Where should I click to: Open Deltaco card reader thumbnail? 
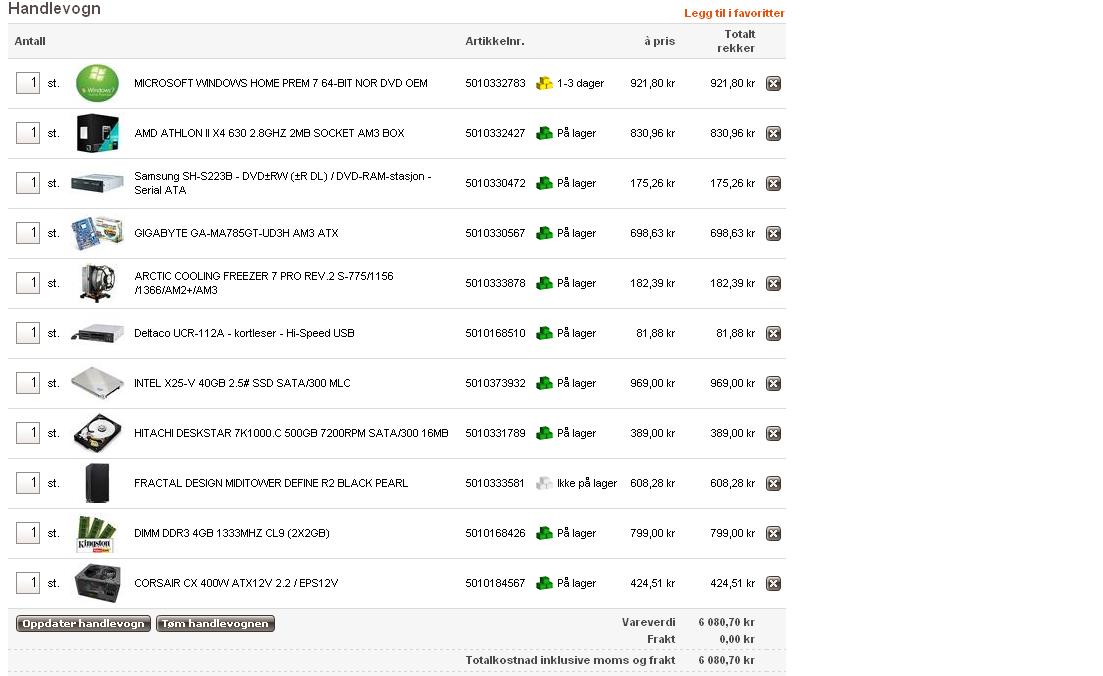point(97,333)
